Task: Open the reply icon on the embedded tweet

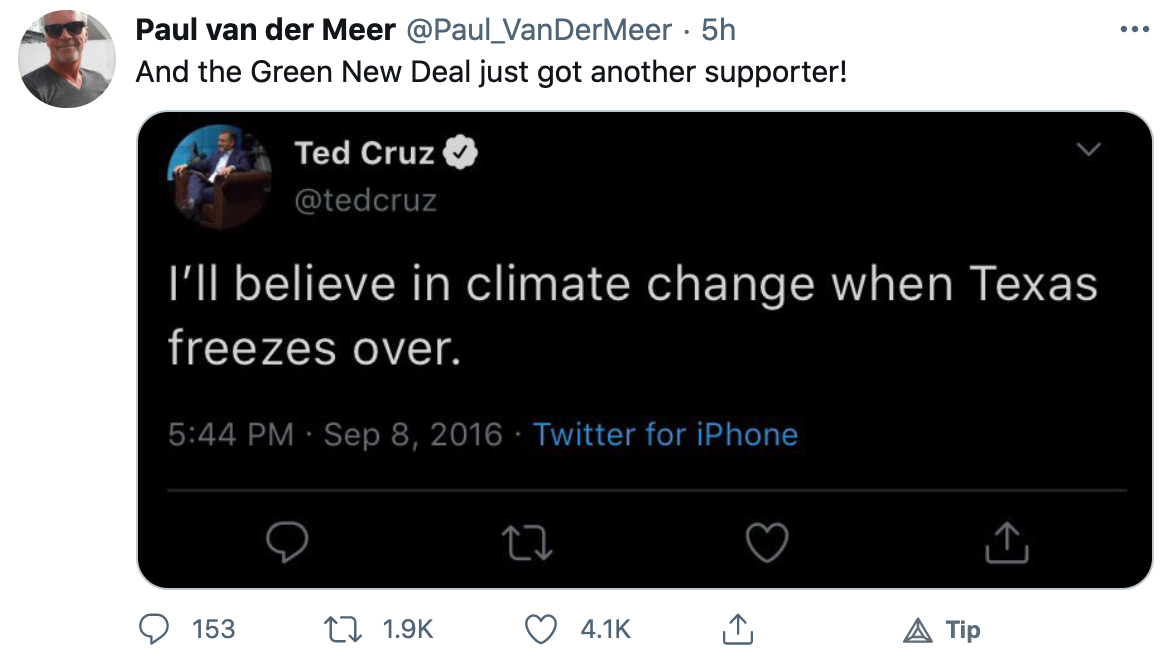Action: pyautogui.click(x=288, y=542)
